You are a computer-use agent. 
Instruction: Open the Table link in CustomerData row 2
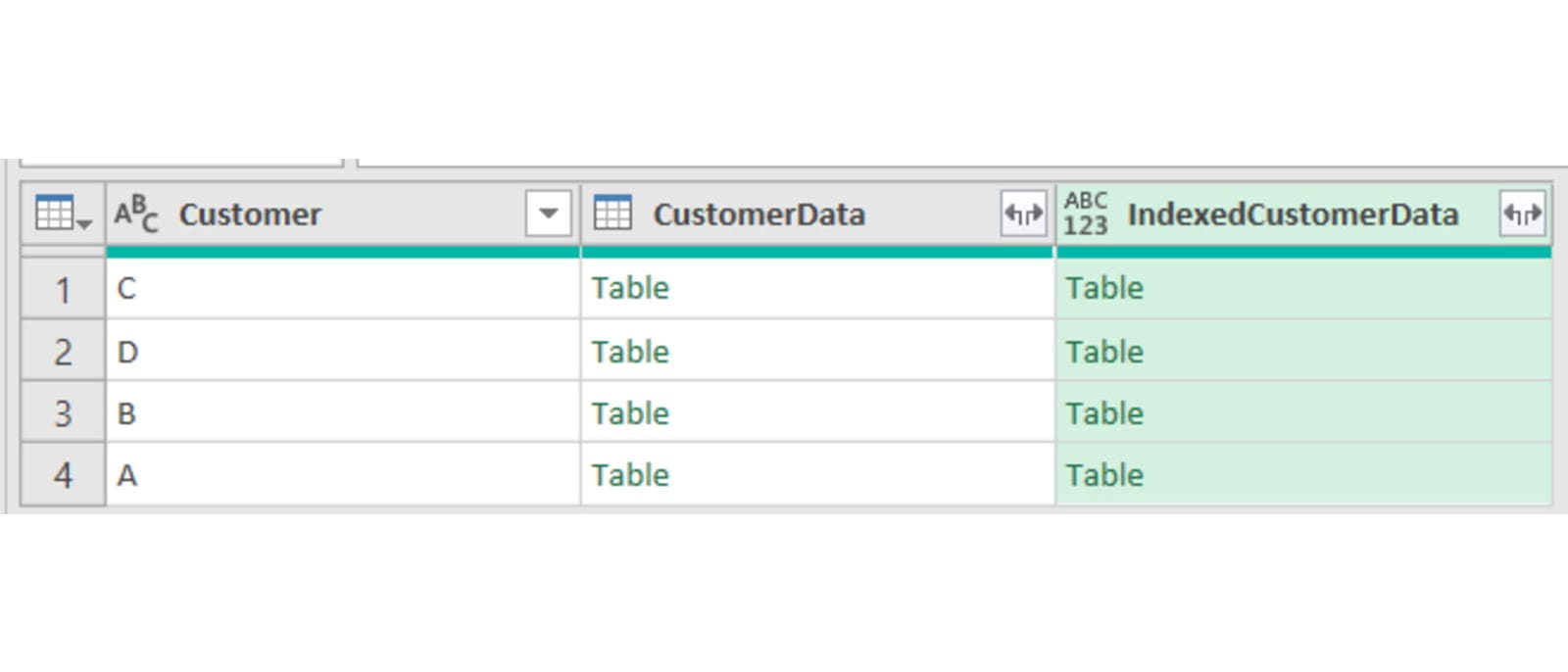pyautogui.click(x=630, y=352)
